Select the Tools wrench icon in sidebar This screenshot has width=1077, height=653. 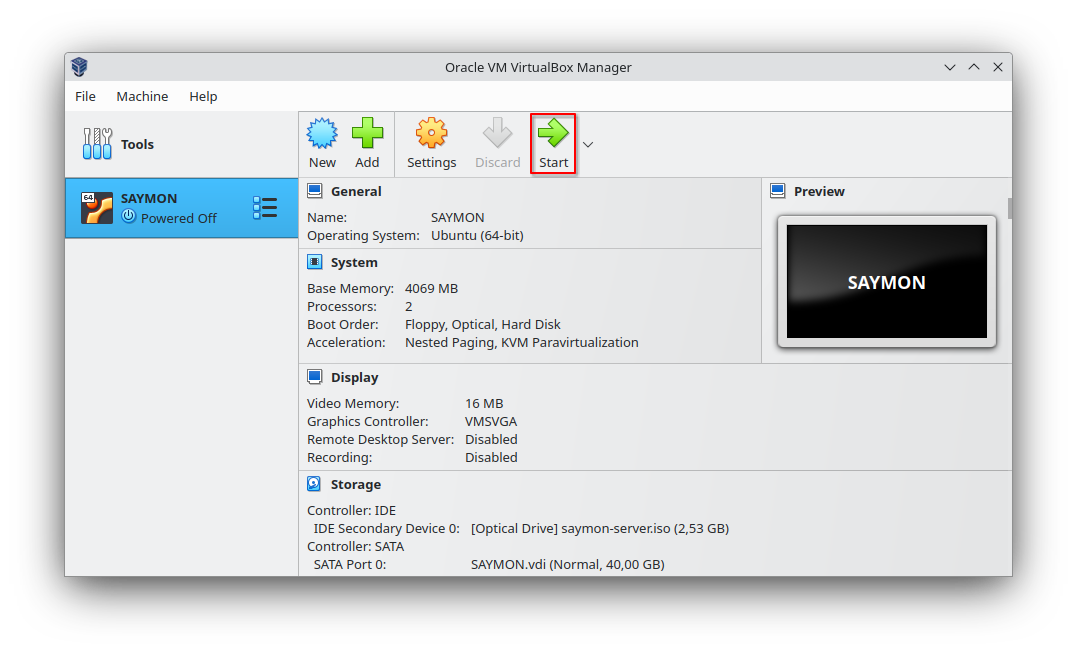coord(97,144)
